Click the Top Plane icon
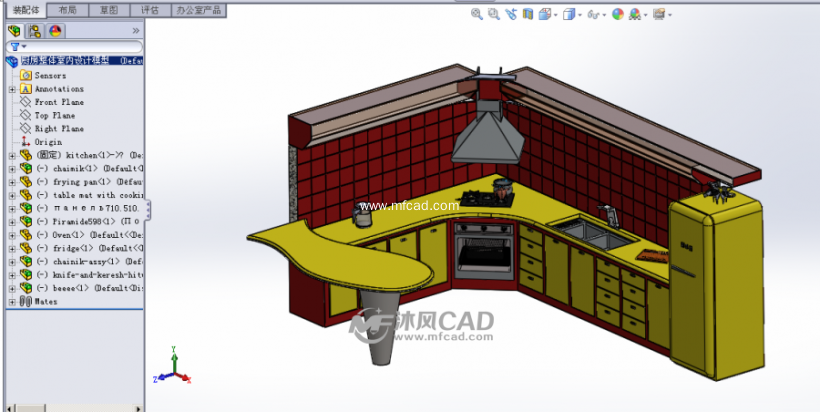Viewport: 820px width, 412px height. (26, 115)
